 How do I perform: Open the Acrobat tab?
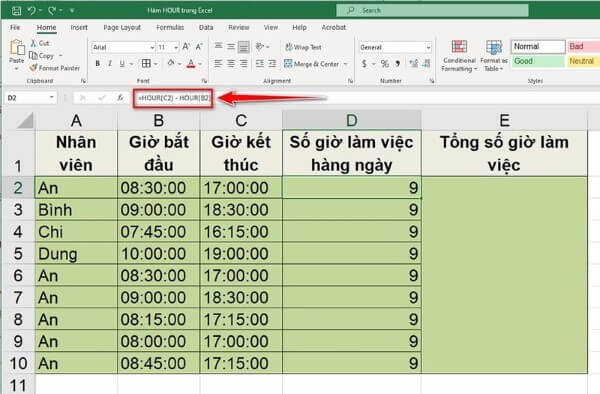click(334, 28)
